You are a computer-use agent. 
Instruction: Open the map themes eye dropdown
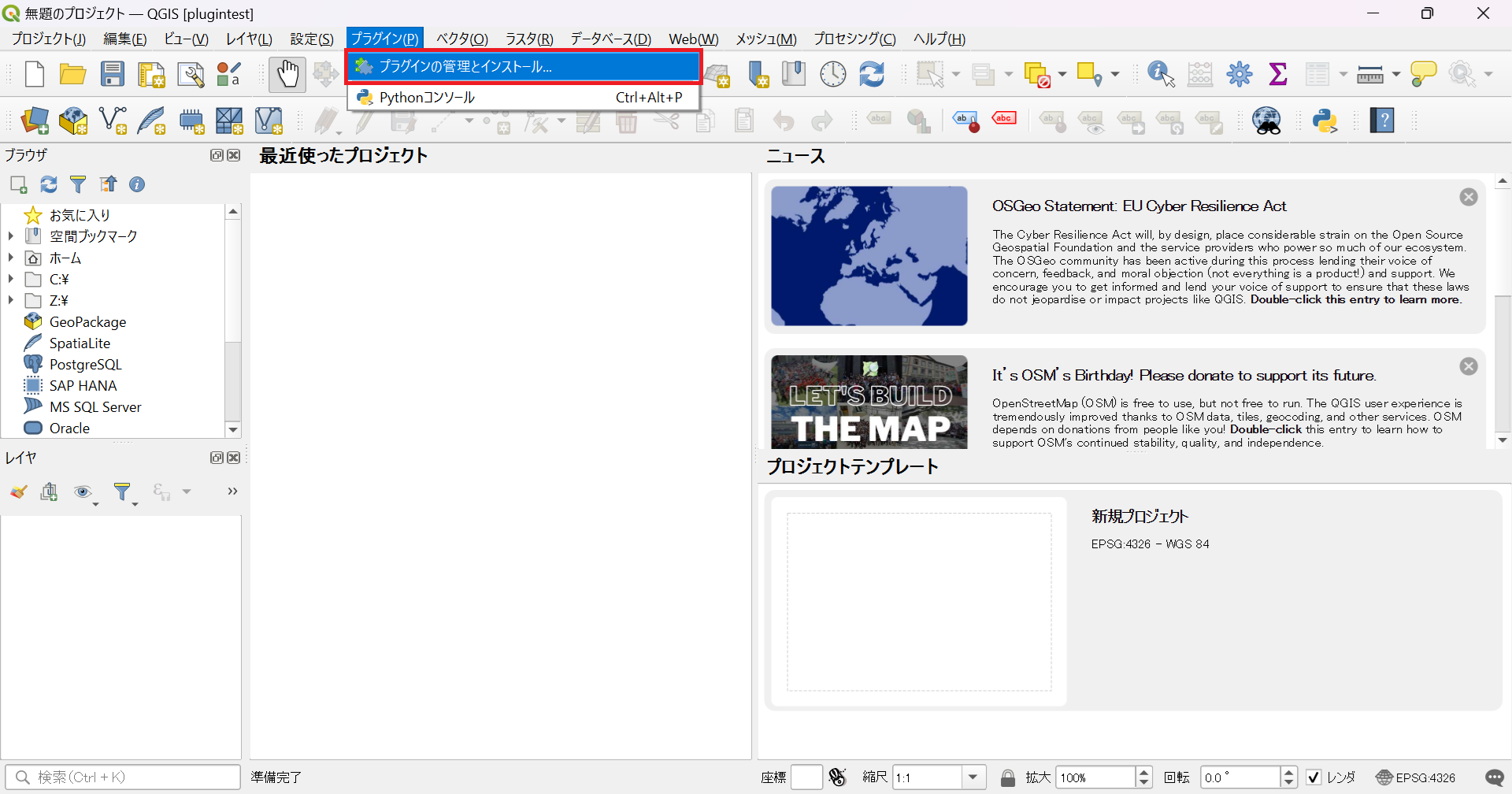tap(85, 493)
